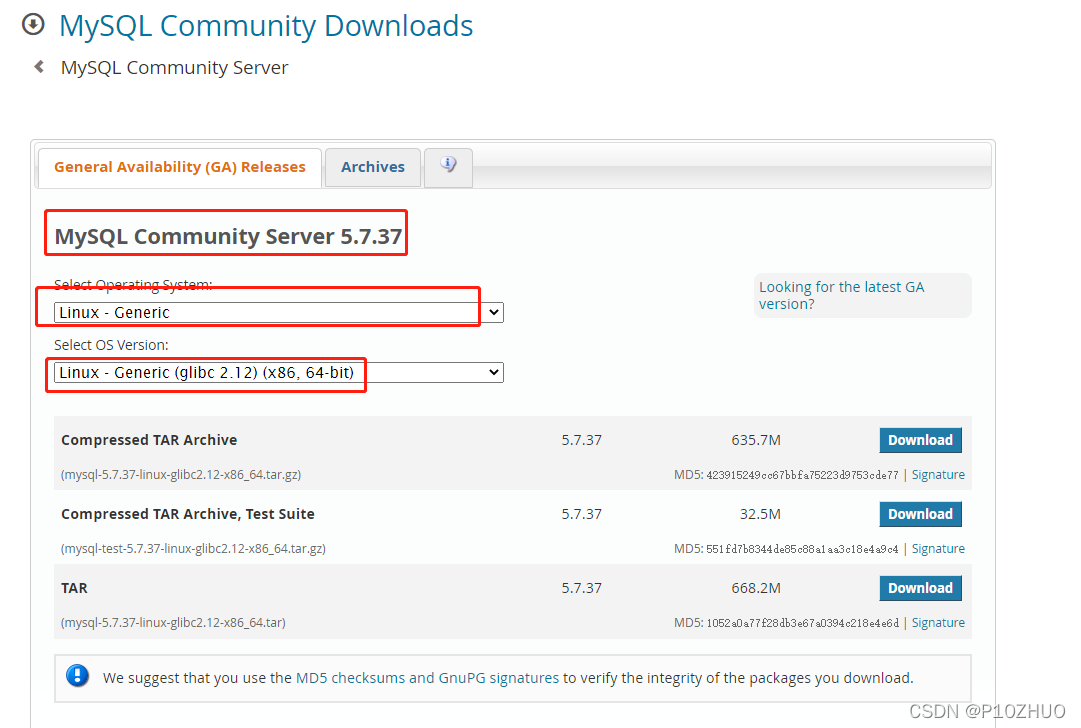The height and width of the screenshot is (728, 1081).
Task: Open the MD5 checksums and GnuPG signatures link
Action: pos(427,678)
